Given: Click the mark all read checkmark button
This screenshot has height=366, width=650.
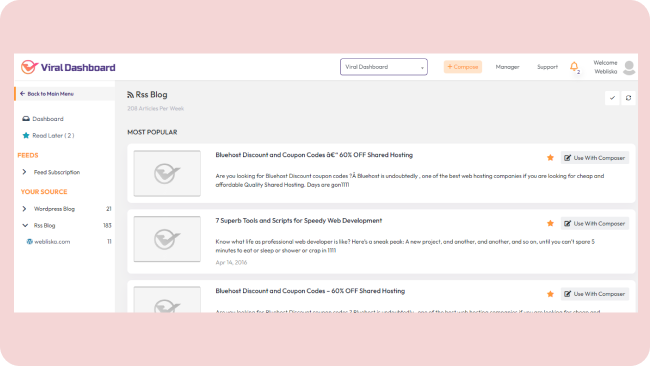Looking at the screenshot, I should pos(612,98).
